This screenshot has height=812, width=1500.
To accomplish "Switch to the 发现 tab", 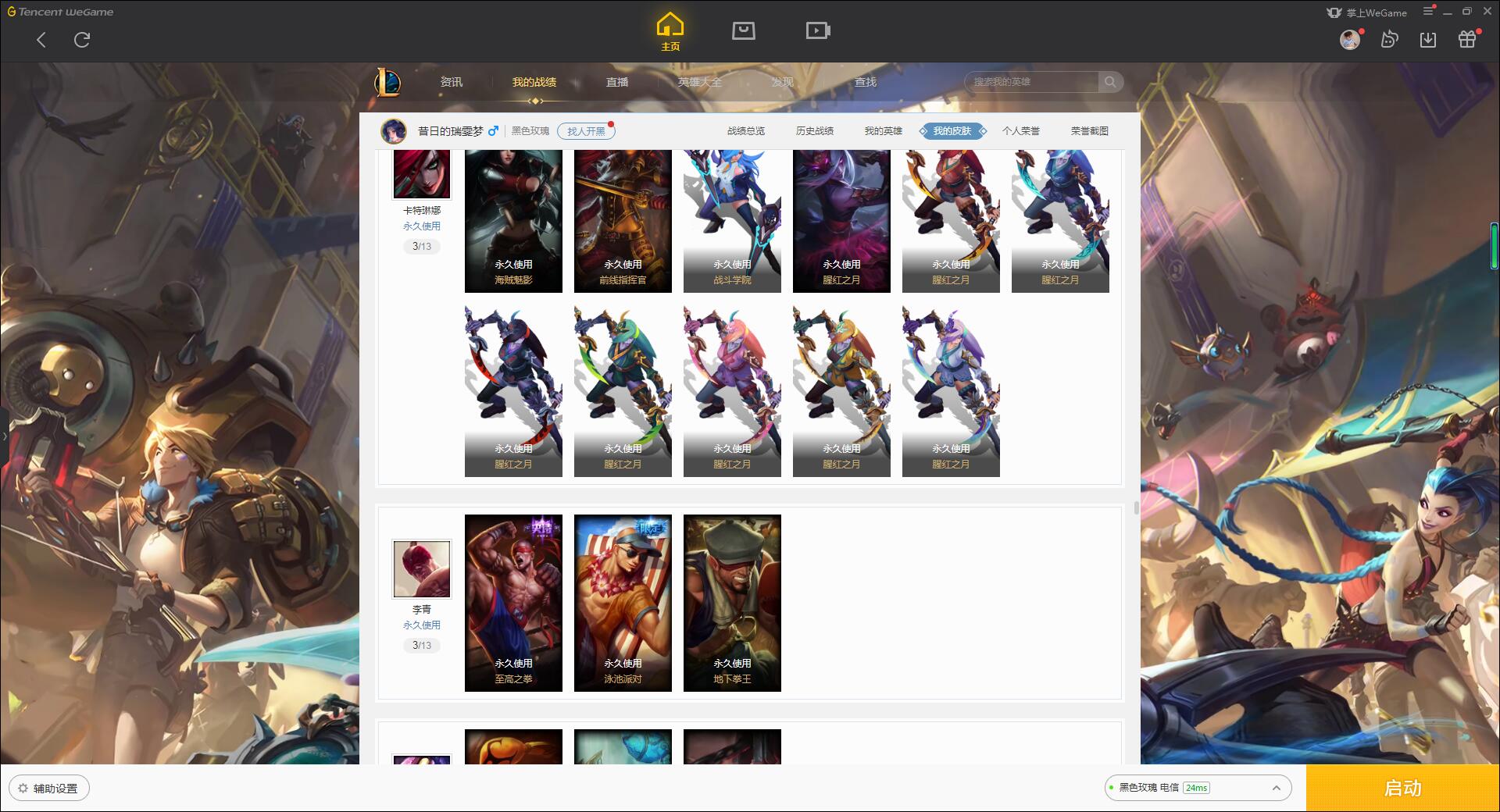I will [783, 82].
